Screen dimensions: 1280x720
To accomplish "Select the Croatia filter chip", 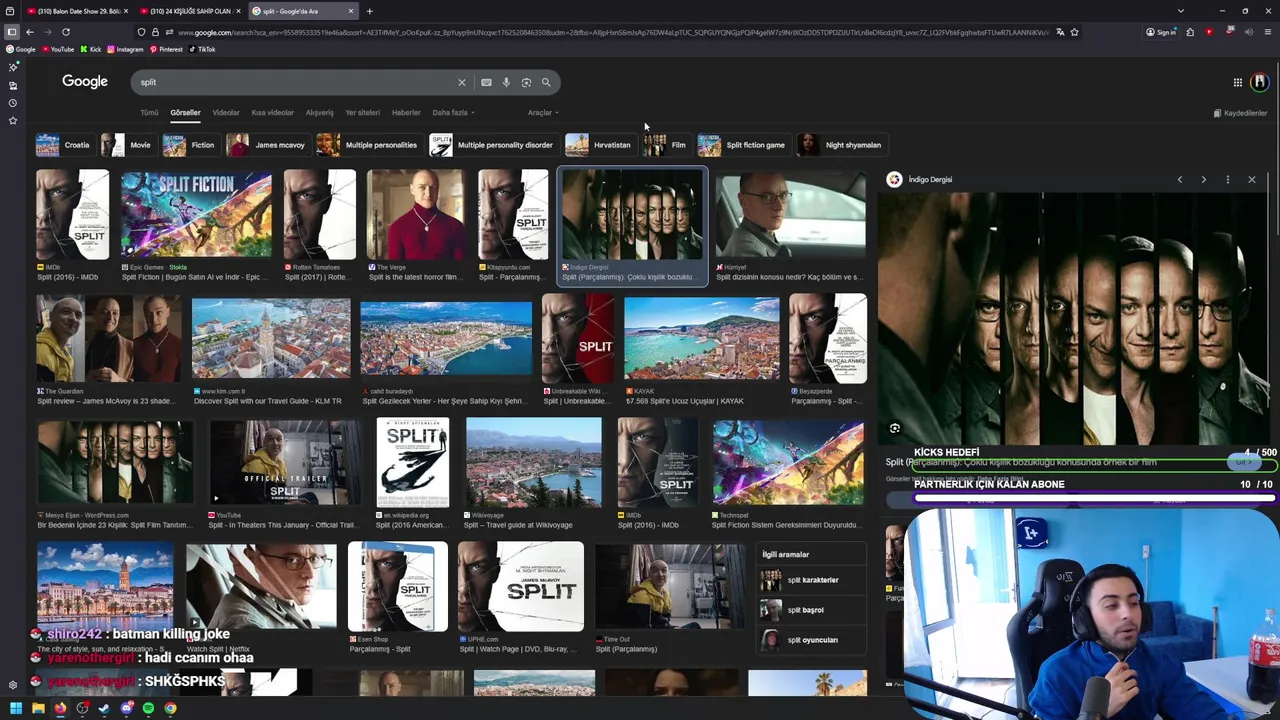I will click(x=63, y=145).
